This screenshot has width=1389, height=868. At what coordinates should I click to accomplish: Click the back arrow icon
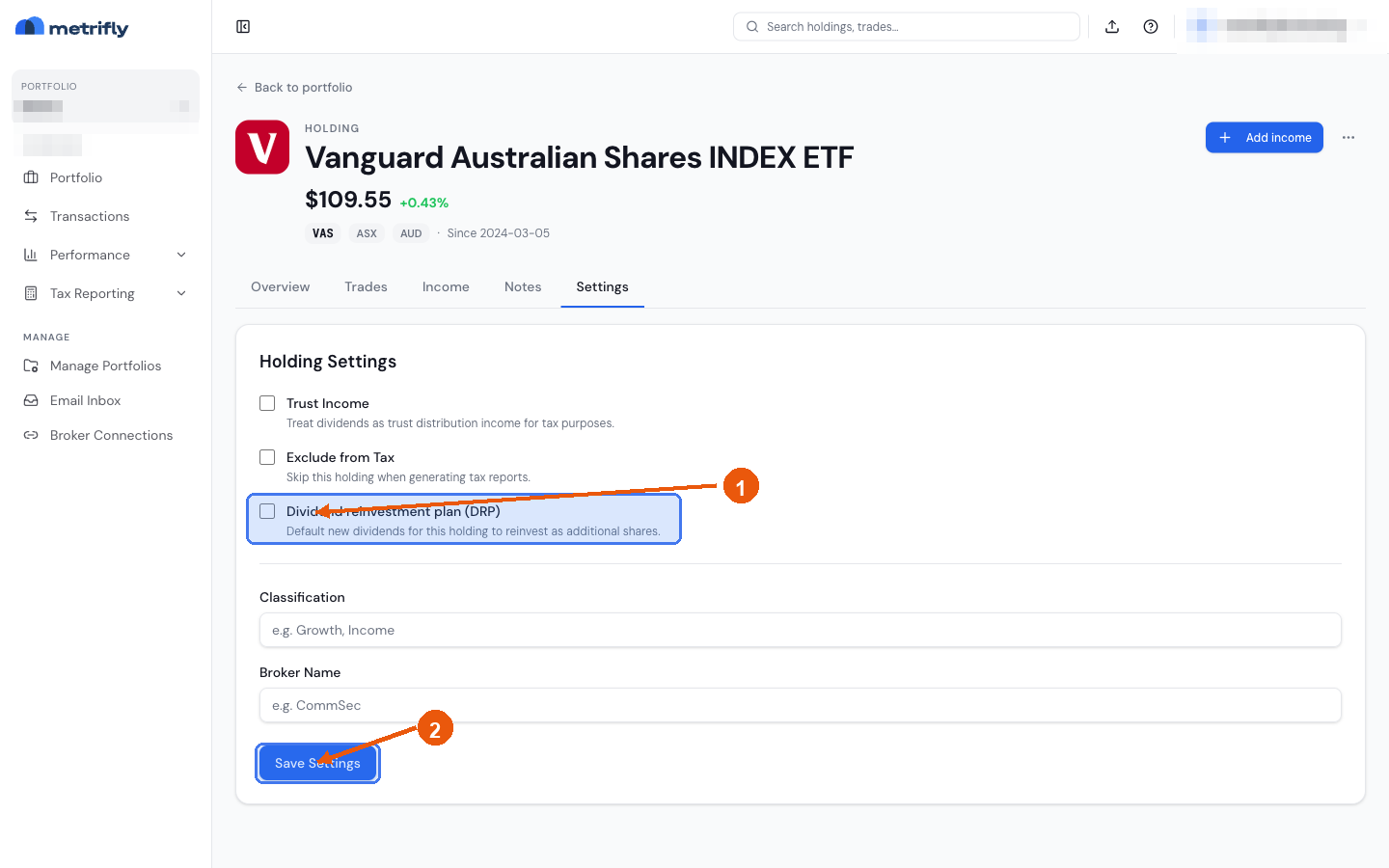coord(242,87)
